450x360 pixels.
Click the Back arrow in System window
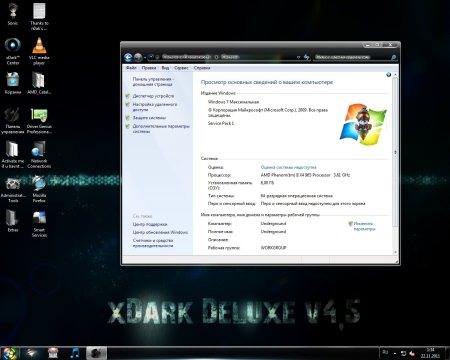point(128,57)
